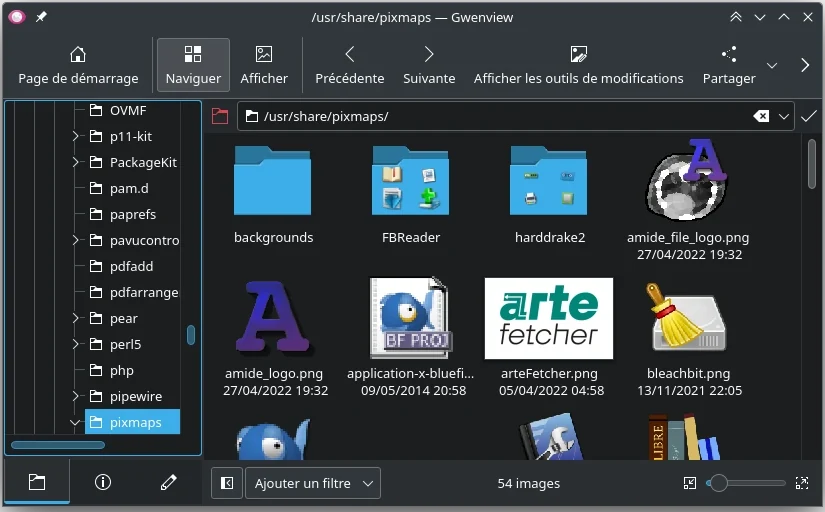The width and height of the screenshot is (825, 512).
Task: Click 54 images status text
Action: coord(529,483)
